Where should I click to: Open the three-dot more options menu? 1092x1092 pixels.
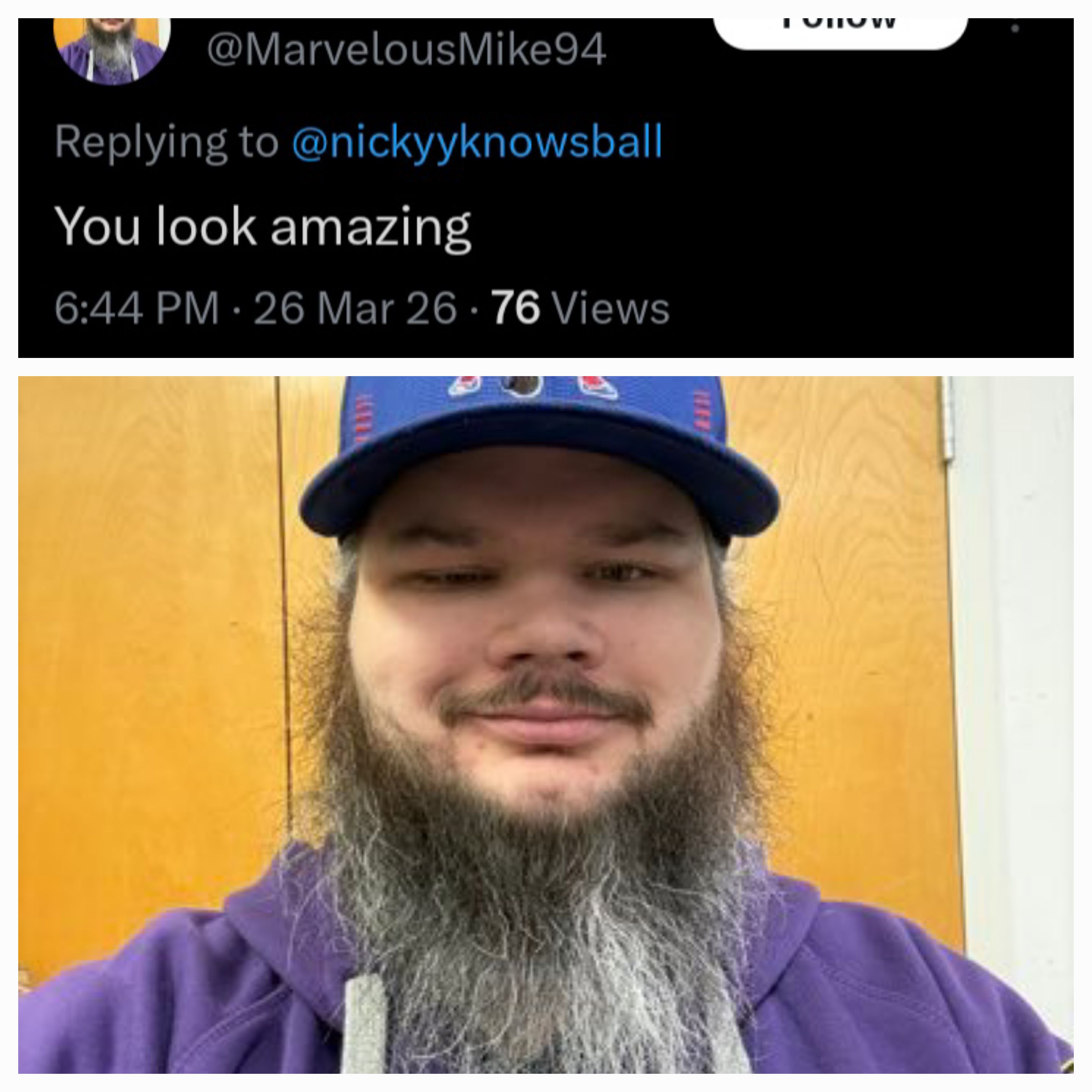coord(1015,27)
